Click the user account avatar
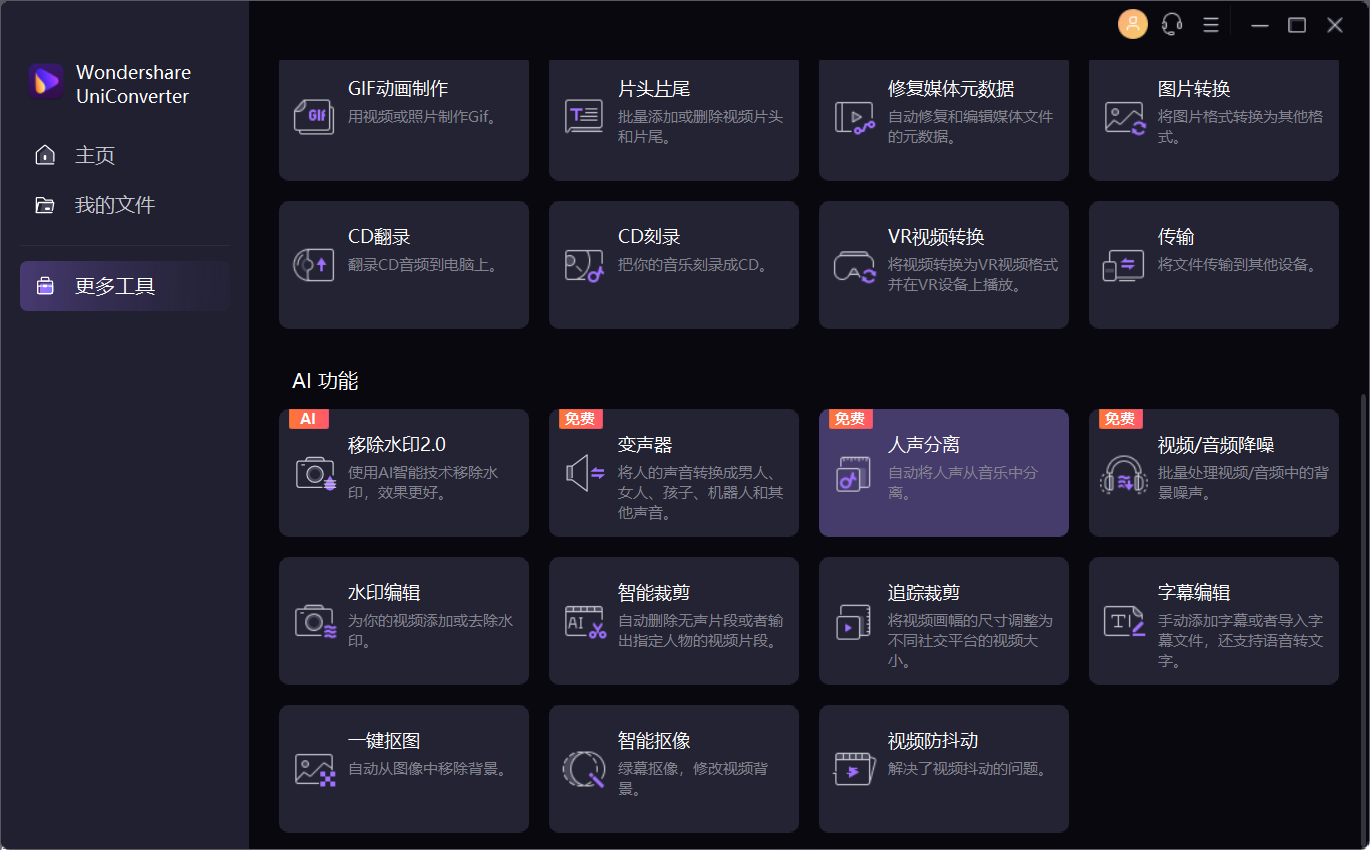 pyautogui.click(x=1132, y=24)
